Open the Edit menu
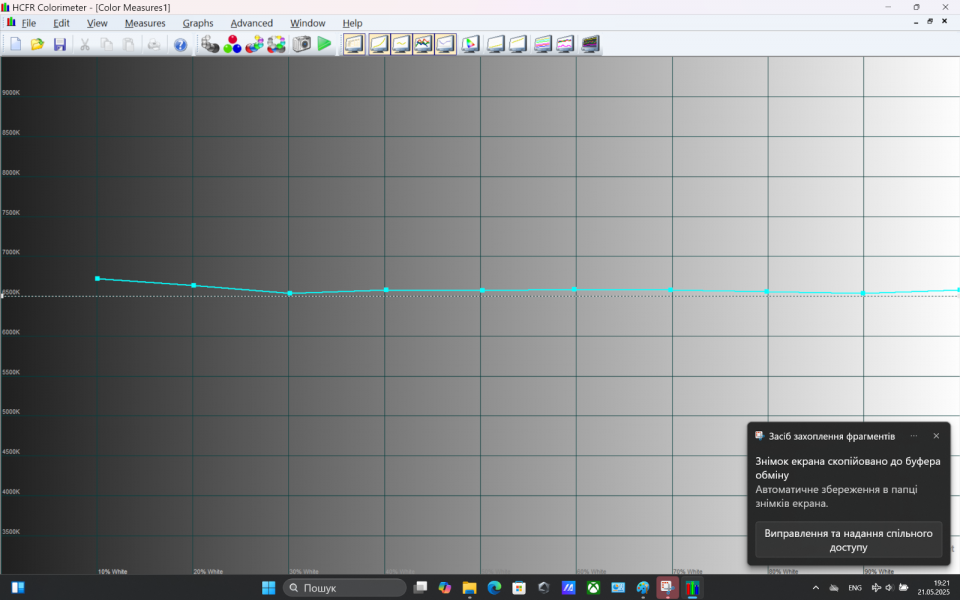Screen dimensions: 960x600 click(x=61, y=23)
